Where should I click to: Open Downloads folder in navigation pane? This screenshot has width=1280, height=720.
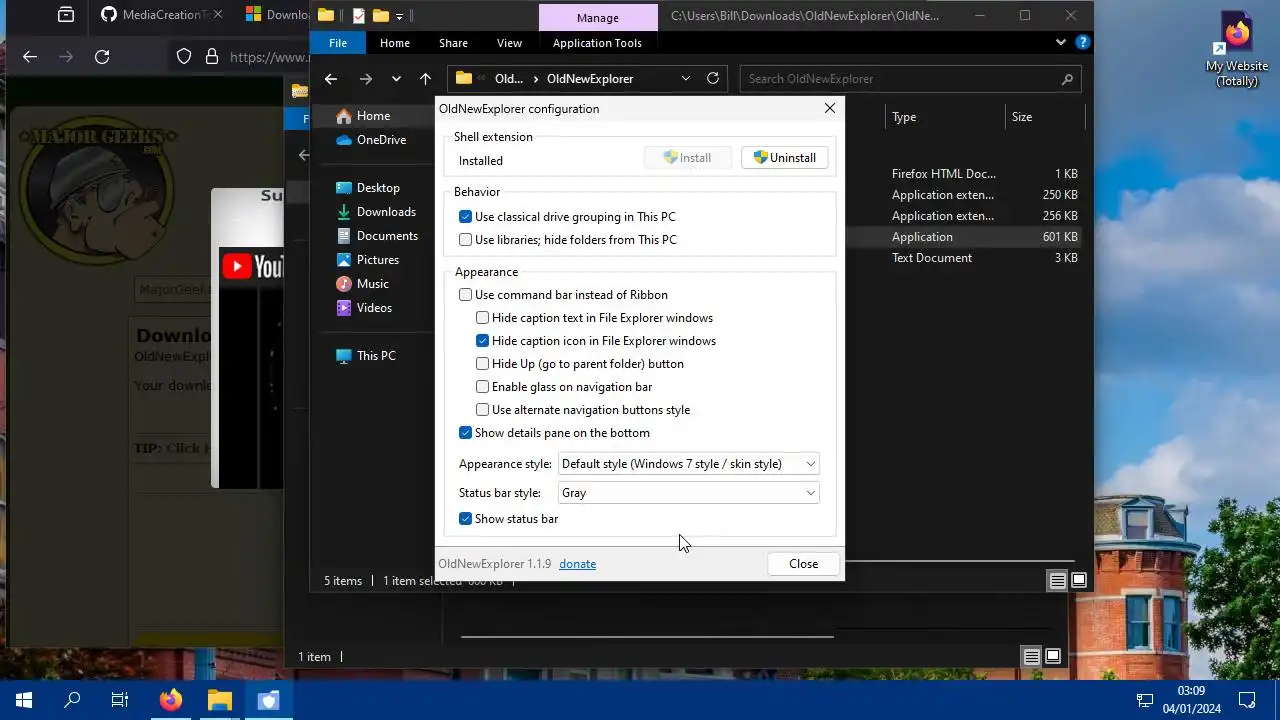click(x=375, y=212)
